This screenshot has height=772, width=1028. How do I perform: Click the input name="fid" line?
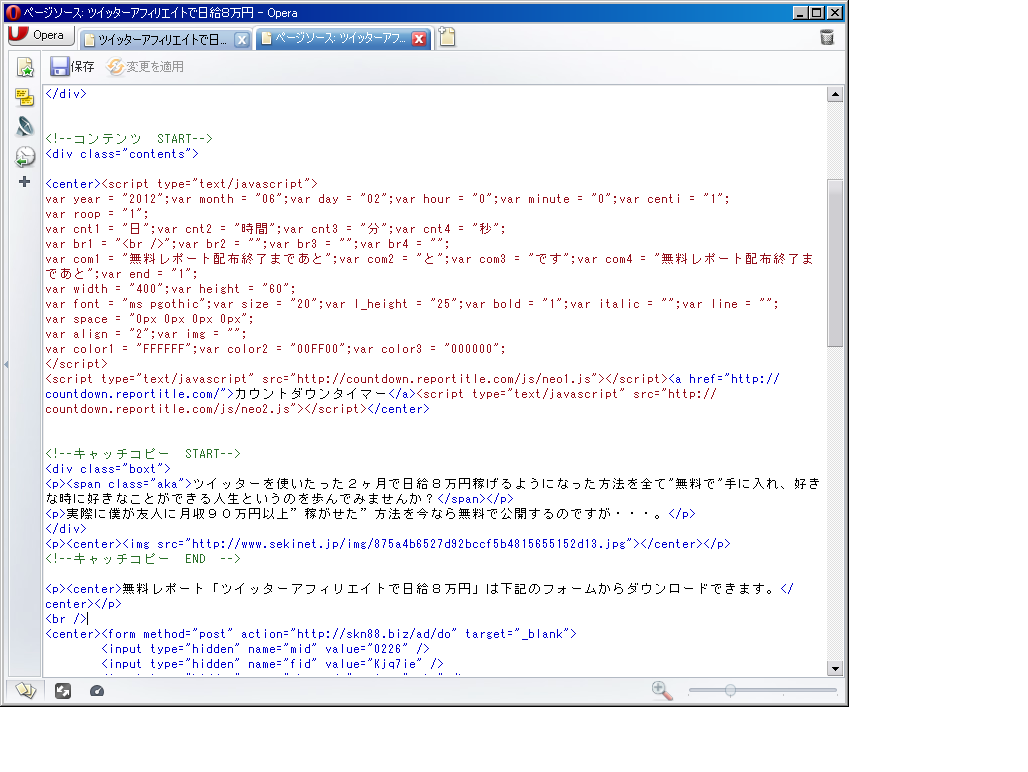(272, 664)
